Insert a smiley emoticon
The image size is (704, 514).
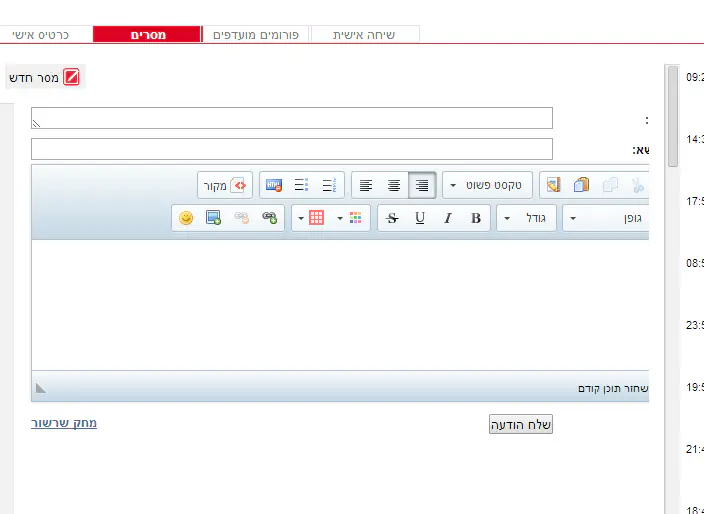[186, 218]
